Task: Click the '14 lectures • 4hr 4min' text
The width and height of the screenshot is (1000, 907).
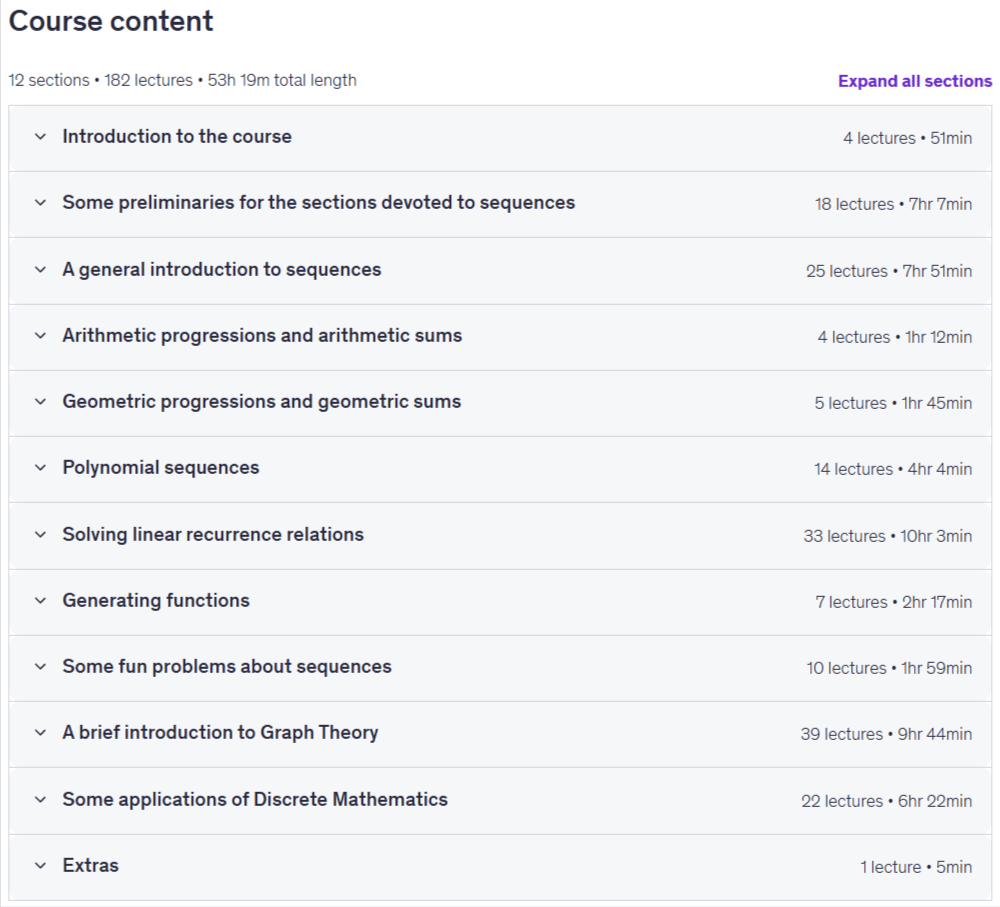Action: coord(893,469)
